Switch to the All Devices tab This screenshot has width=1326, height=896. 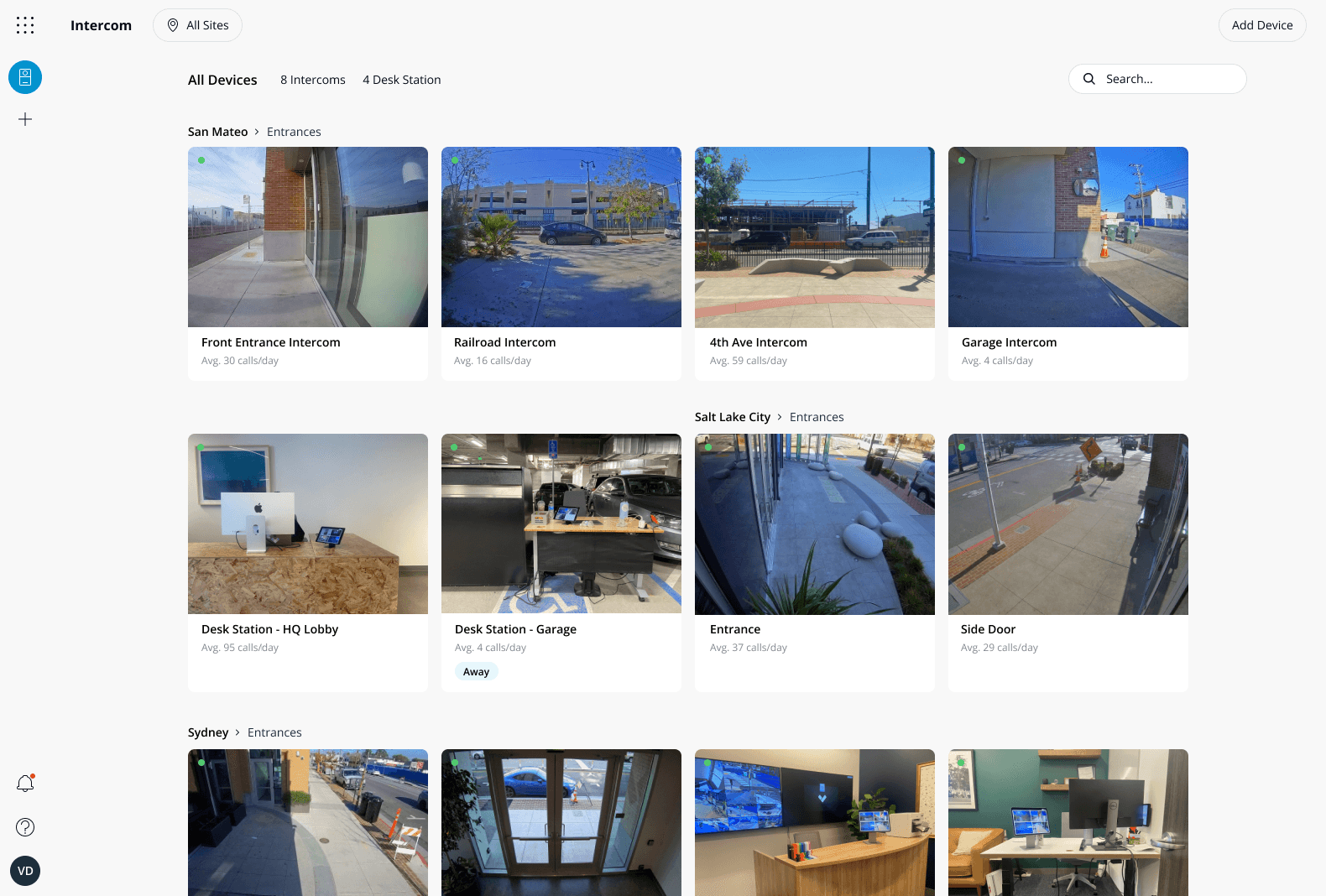(222, 80)
